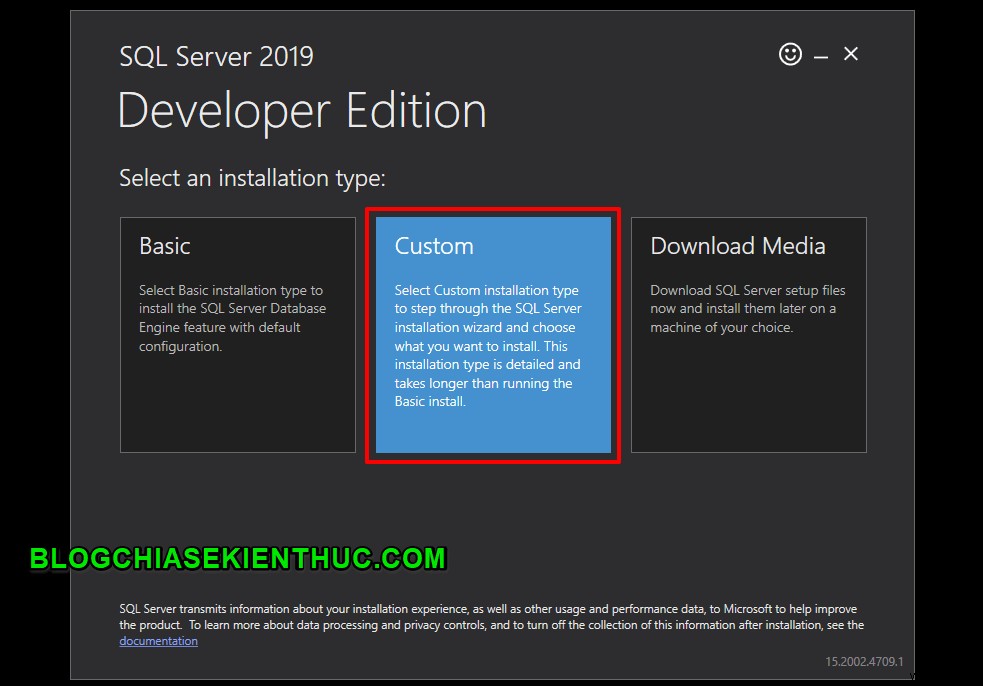Click the 'SQL Server 2019' title text

click(216, 56)
